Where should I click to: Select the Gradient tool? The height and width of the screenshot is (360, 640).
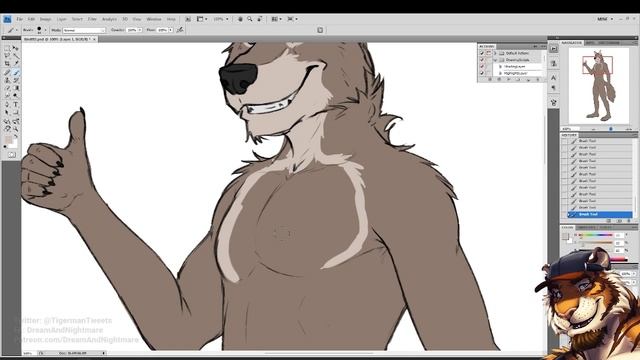point(16,88)
